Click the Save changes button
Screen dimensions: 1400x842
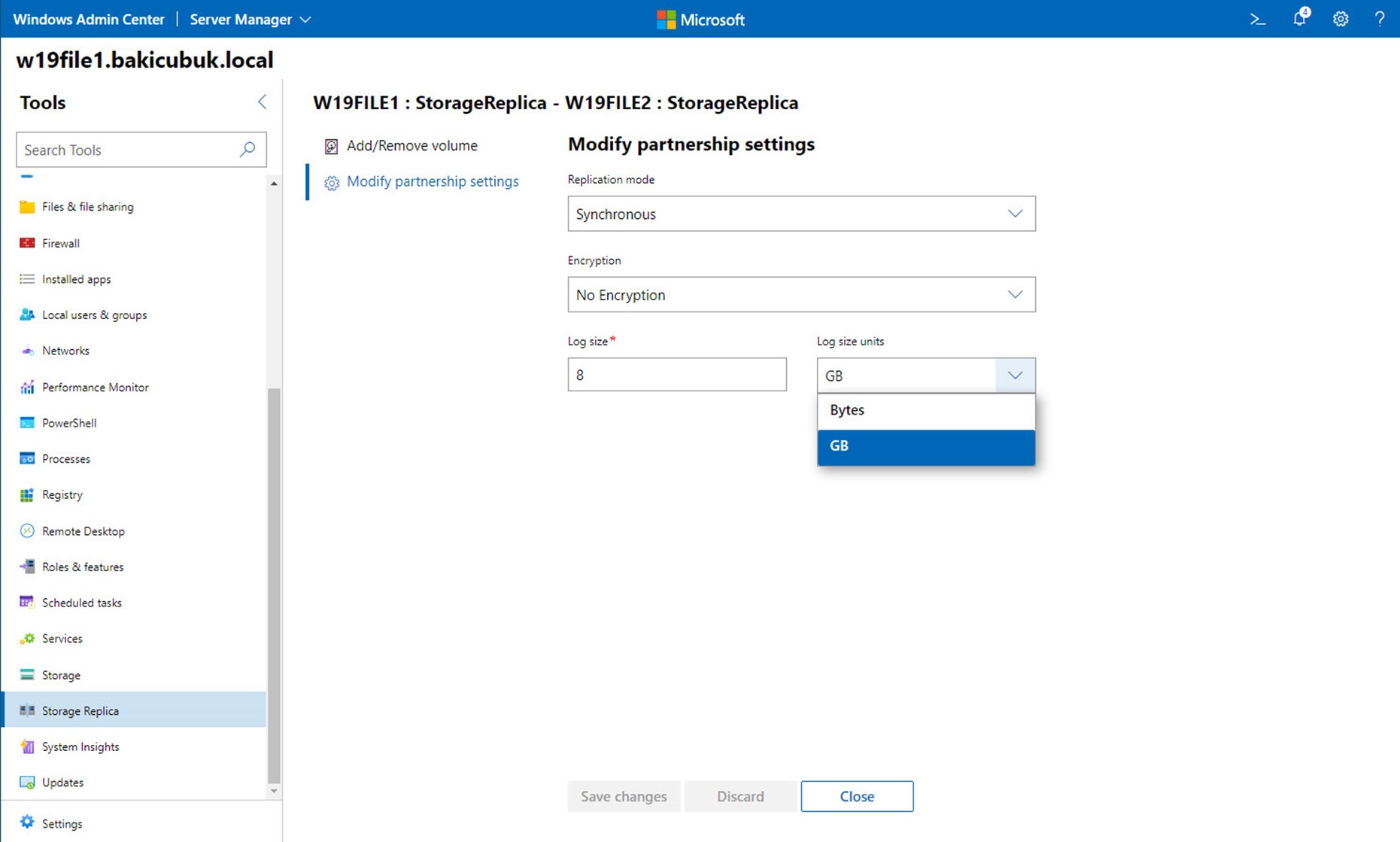(x=624, y=796)
